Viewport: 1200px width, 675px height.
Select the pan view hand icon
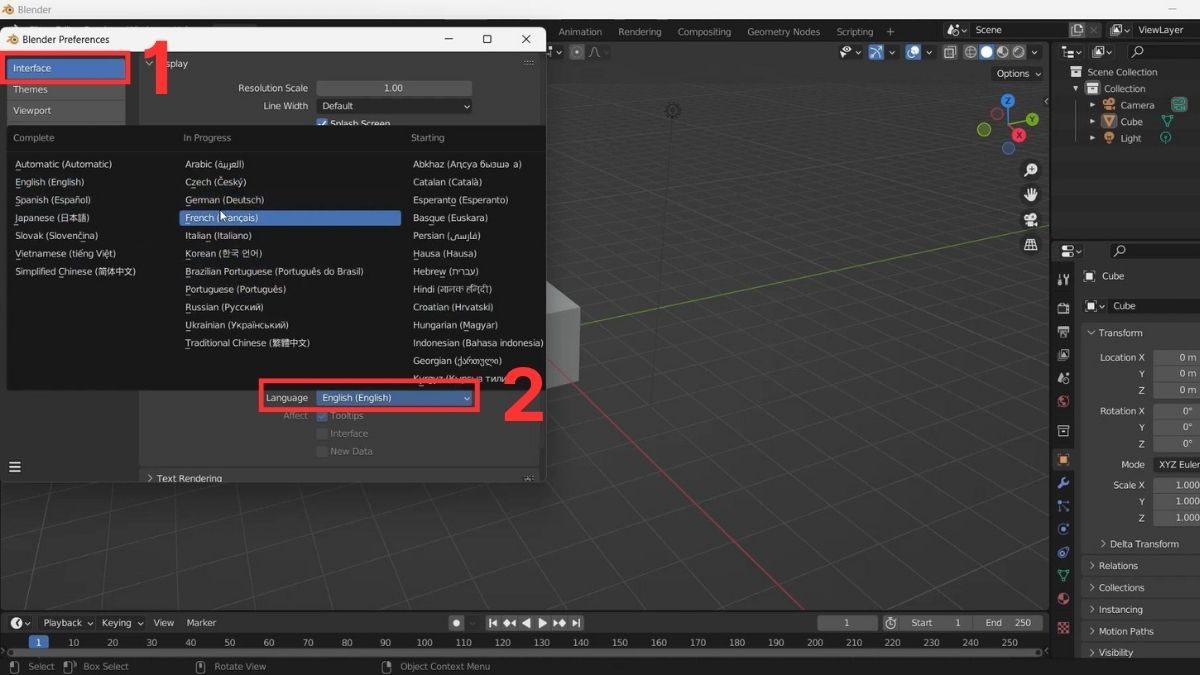1030,195
